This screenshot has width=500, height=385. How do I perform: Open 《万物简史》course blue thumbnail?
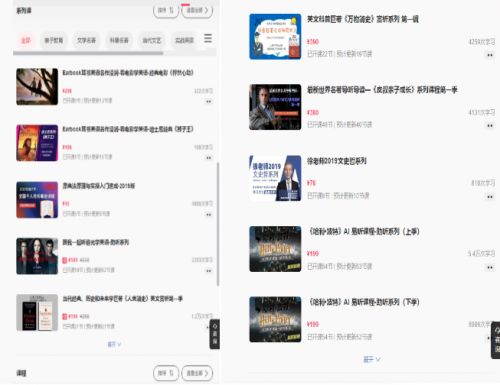coord(275,37)
